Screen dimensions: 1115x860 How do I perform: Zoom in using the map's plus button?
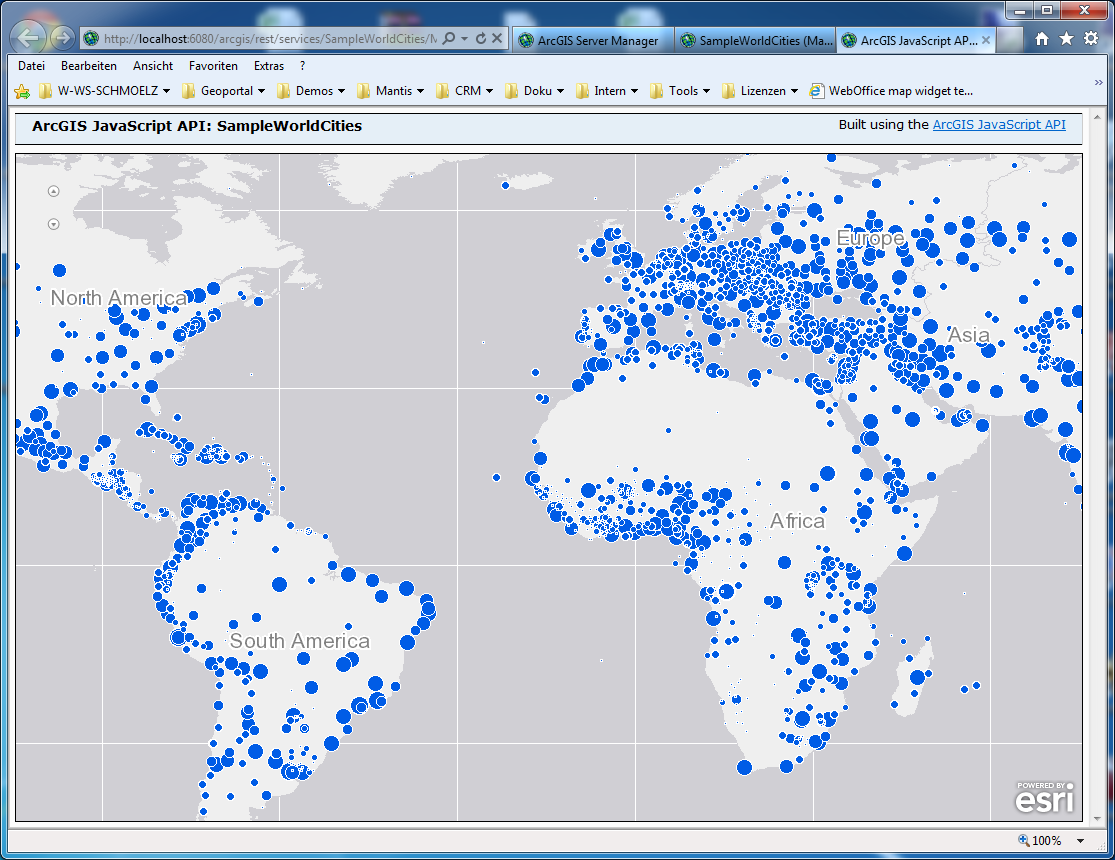coord(53,191)
